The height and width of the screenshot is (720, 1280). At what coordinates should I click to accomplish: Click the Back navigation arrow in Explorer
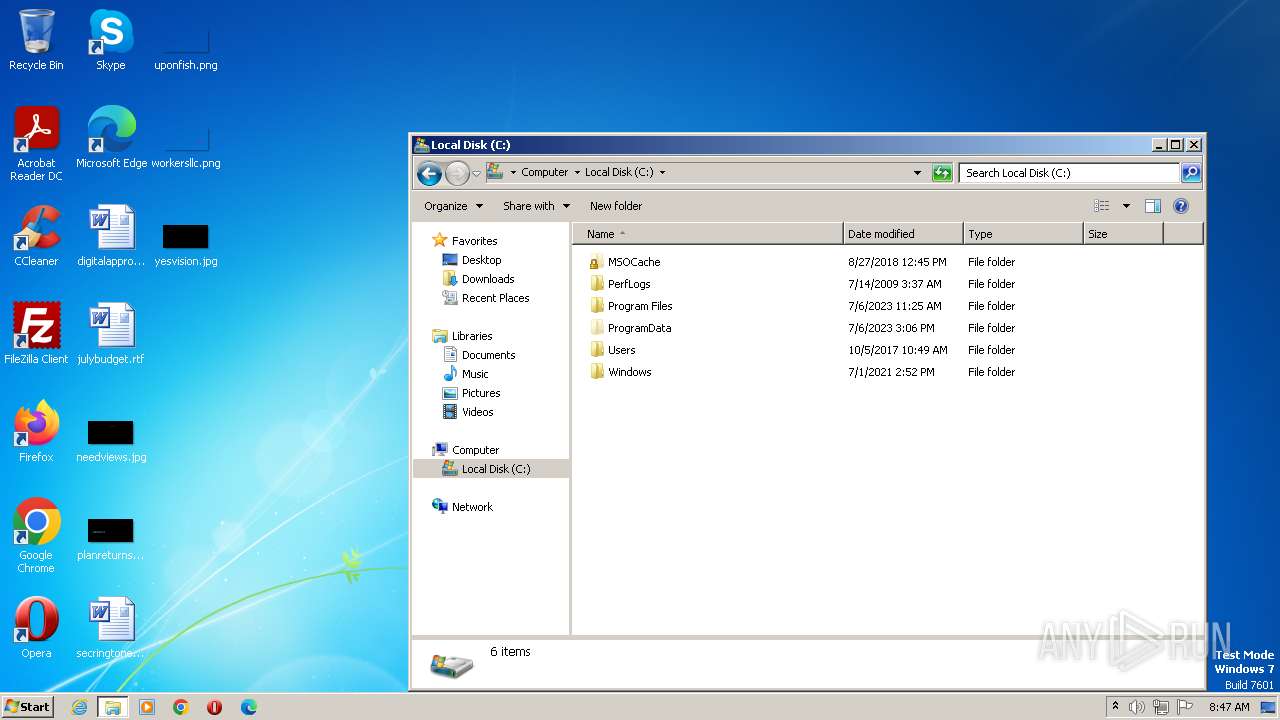(x=429, y=173)
